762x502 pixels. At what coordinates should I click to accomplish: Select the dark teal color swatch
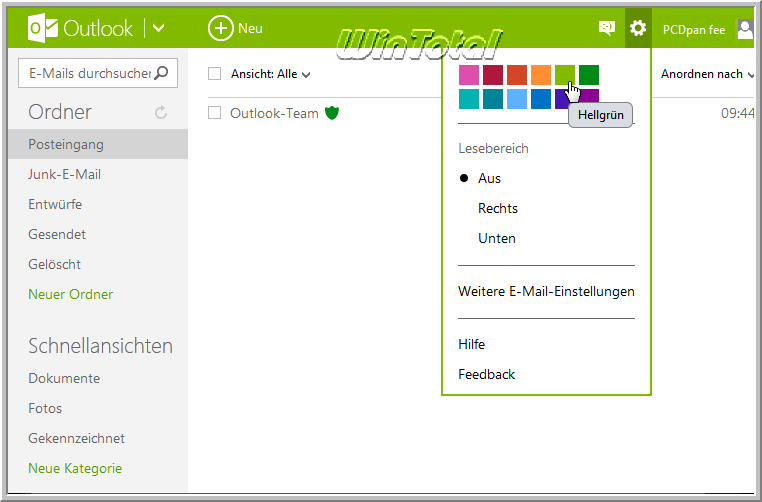(x=493, y=99)
